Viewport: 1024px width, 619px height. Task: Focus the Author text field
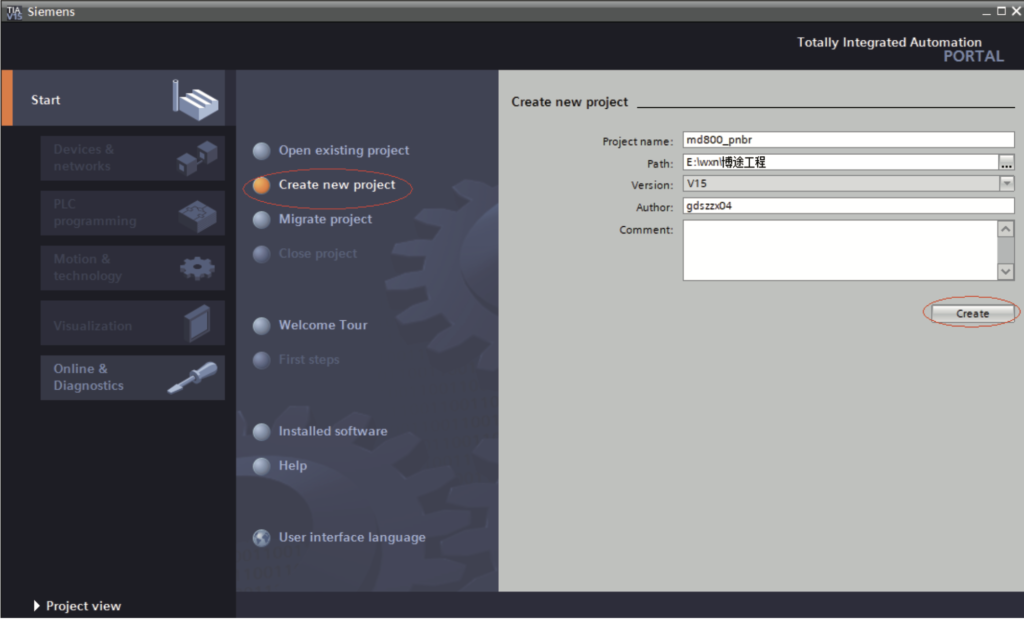pyautogui.click(x=848, y=206)
